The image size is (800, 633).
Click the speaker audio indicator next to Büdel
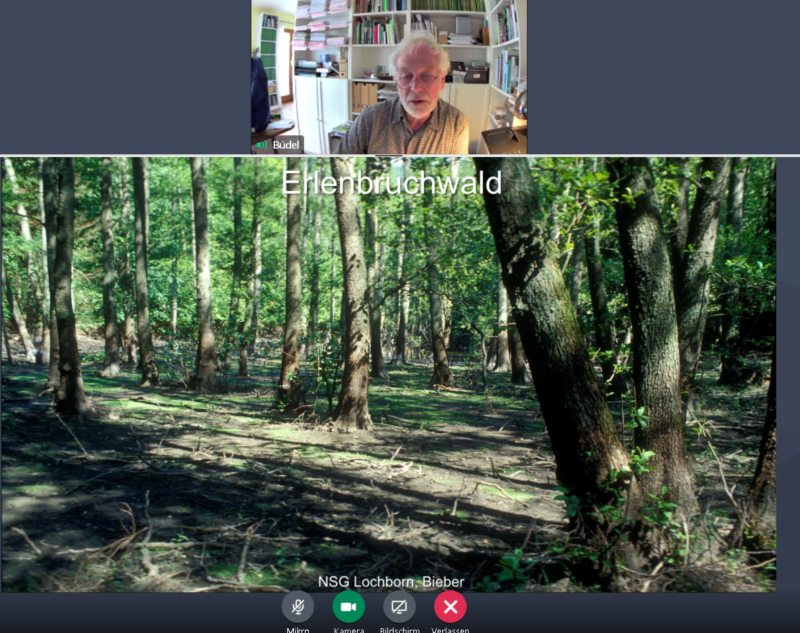coord(262,145)
